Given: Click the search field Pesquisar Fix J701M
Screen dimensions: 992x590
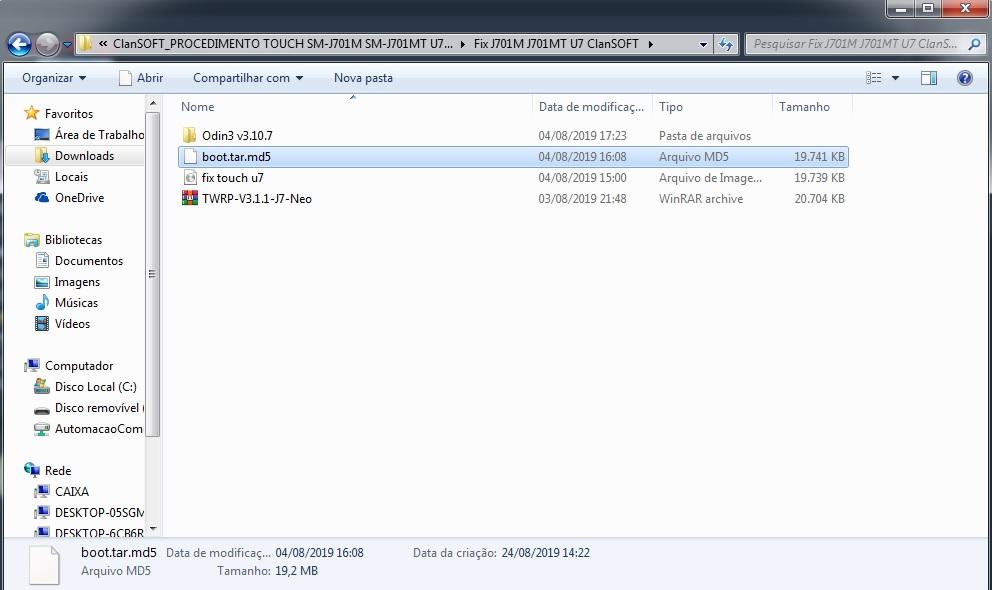Looking at the screenshot, I should 855,44.
